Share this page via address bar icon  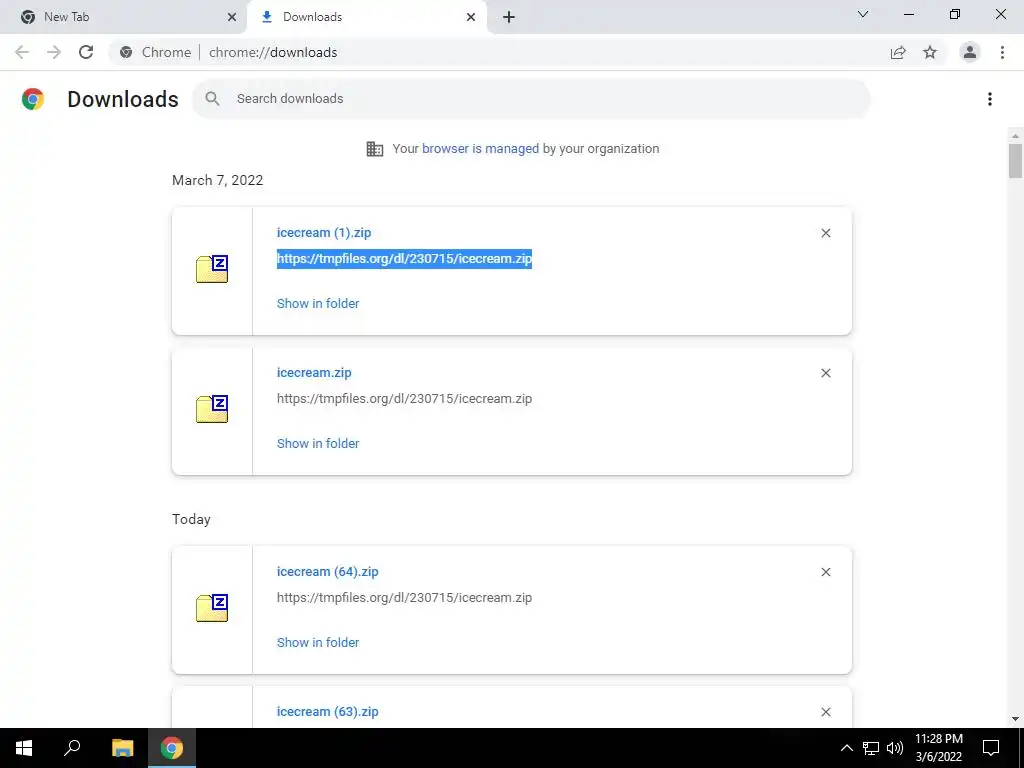[x=898, y=52]
